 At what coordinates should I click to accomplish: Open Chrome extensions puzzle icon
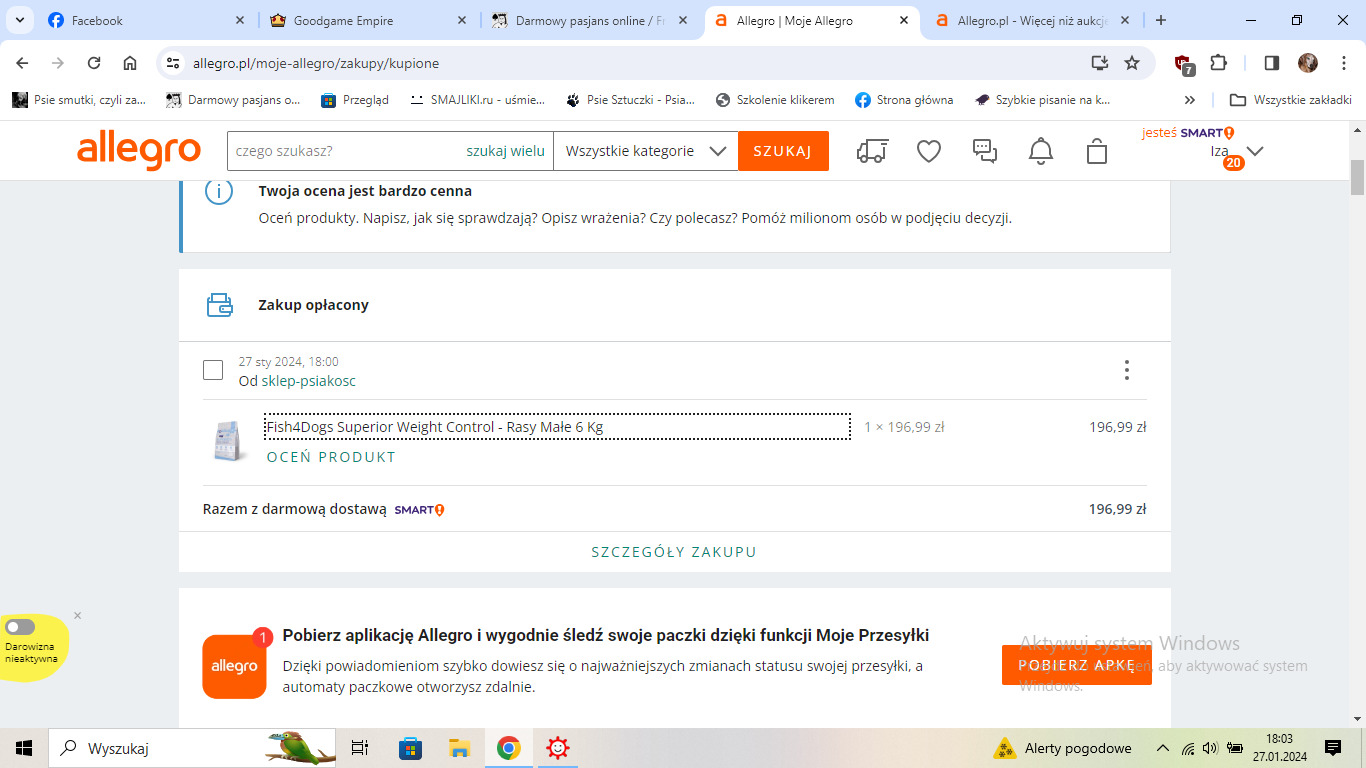[x=1218, y=63]
